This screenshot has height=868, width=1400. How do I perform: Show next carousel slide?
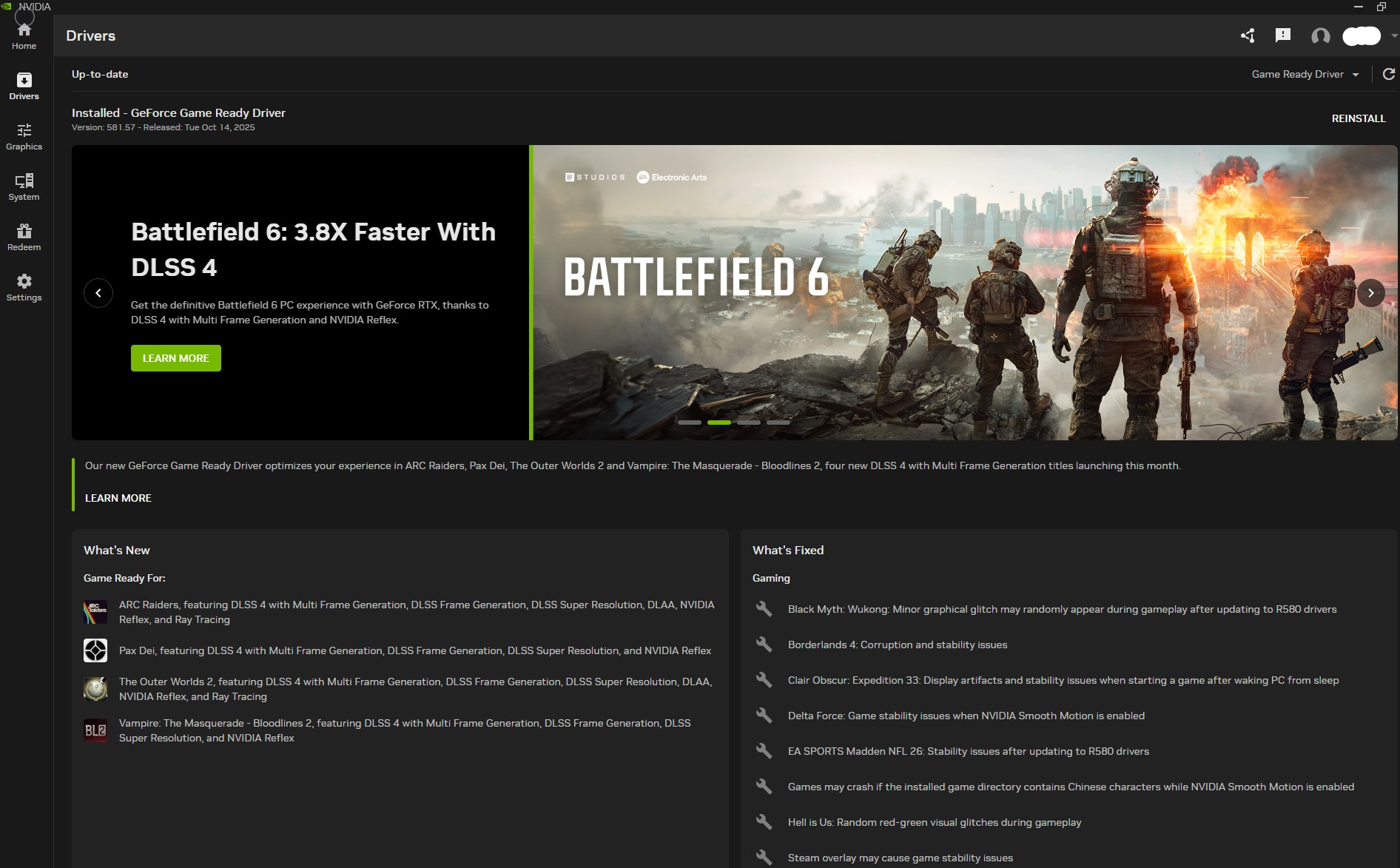click(x=1371, y=293)
